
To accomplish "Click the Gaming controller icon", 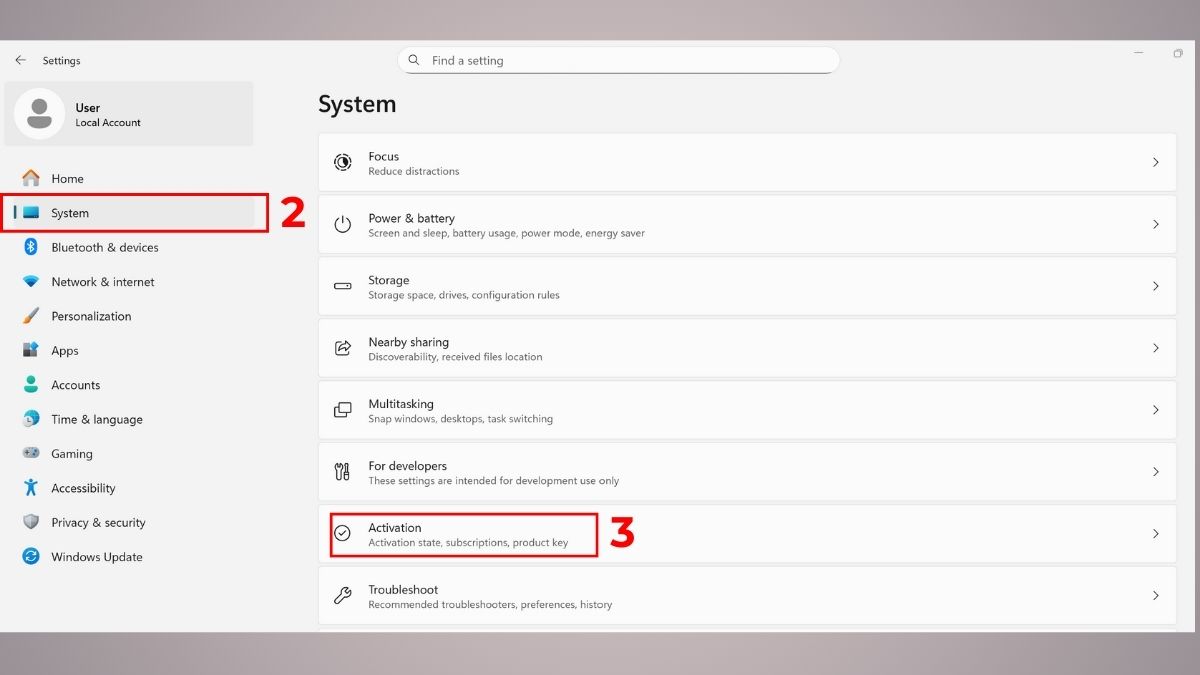I will (31, 453).
